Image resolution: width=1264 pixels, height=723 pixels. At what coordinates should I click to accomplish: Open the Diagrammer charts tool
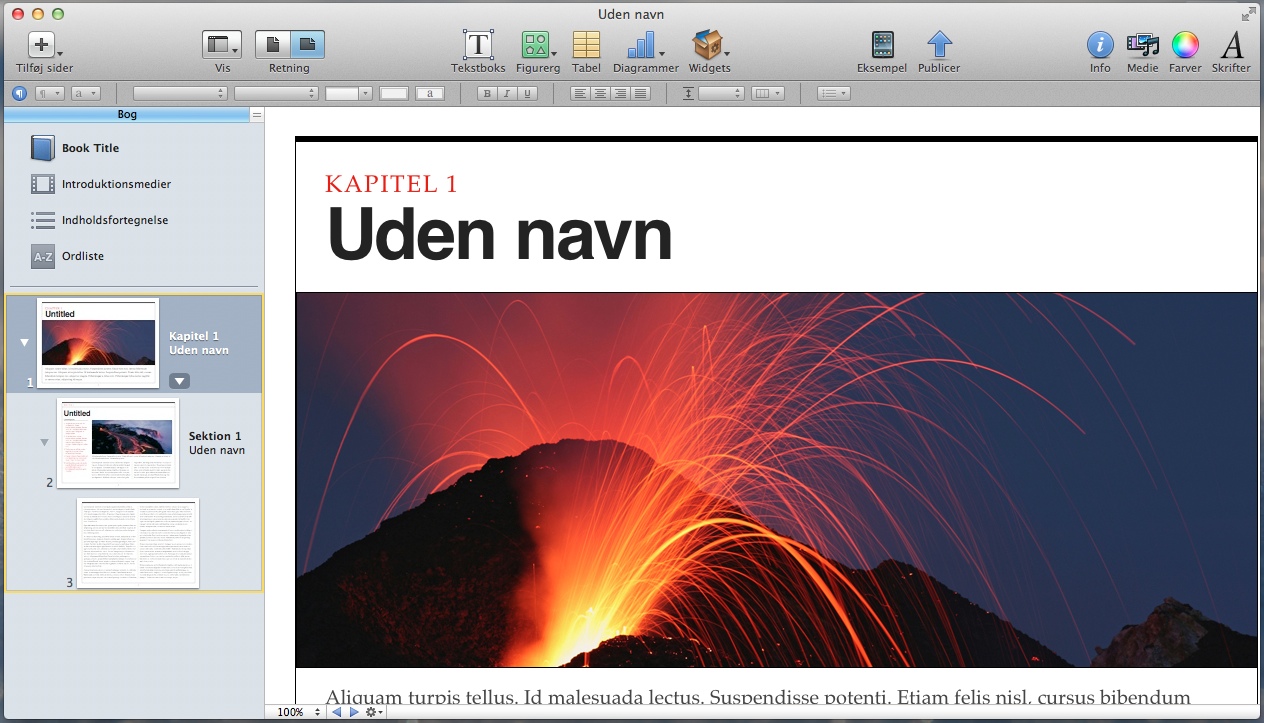(643, 45)
